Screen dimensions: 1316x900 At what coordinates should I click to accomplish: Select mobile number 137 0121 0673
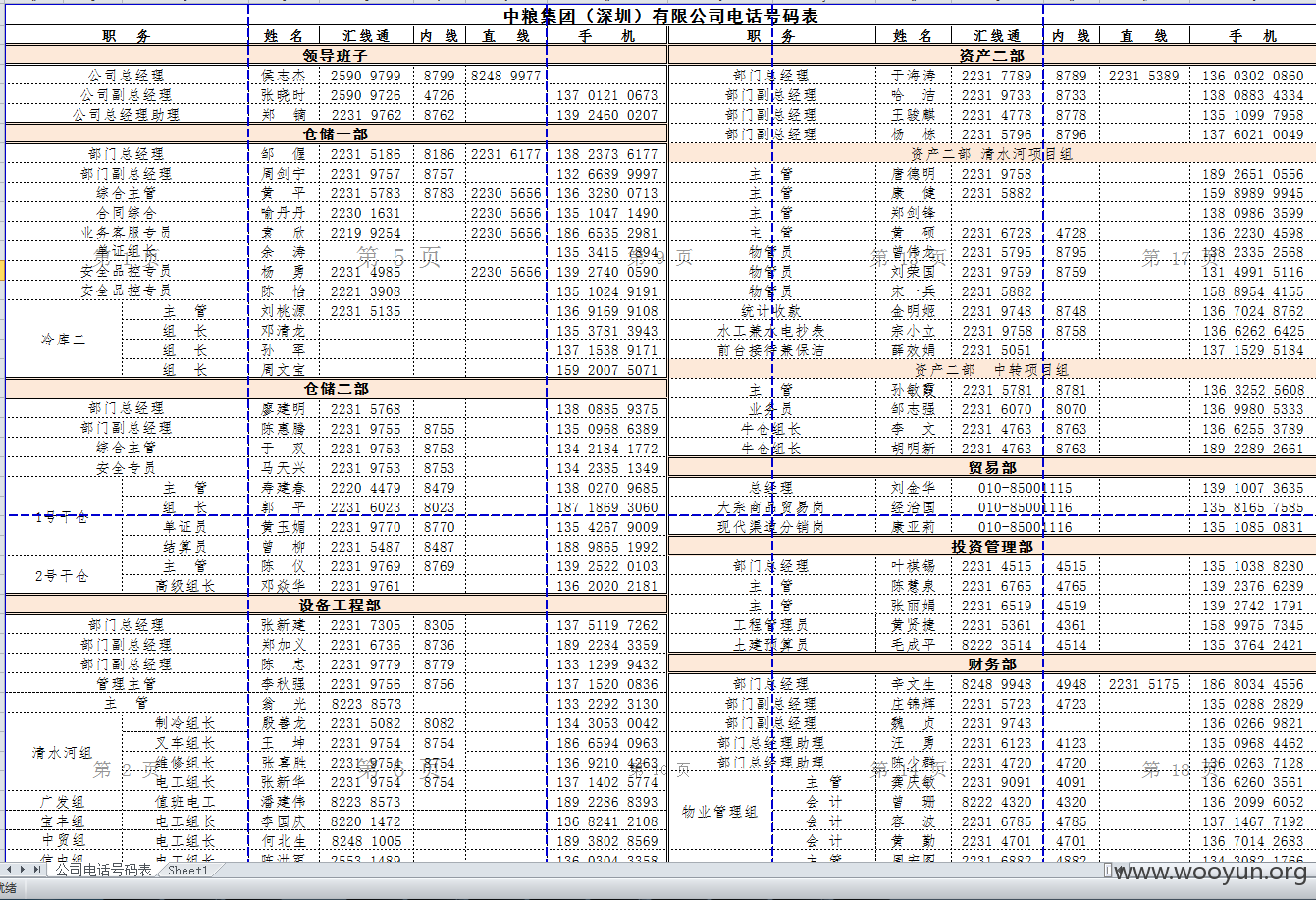607,95
